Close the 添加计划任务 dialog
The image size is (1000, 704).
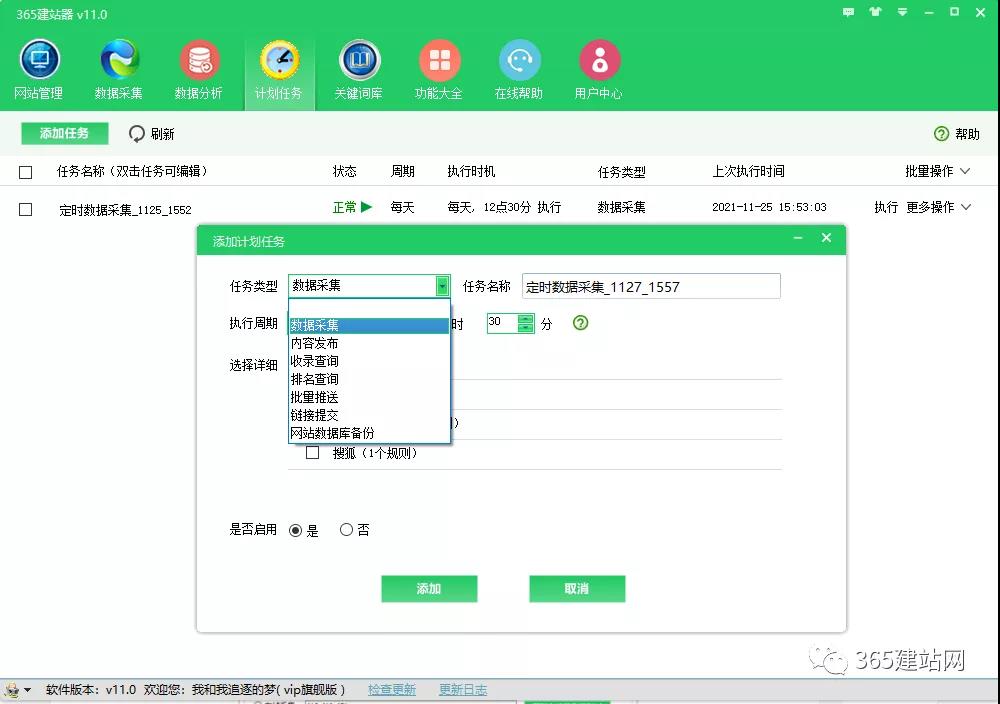click(827, 238)
